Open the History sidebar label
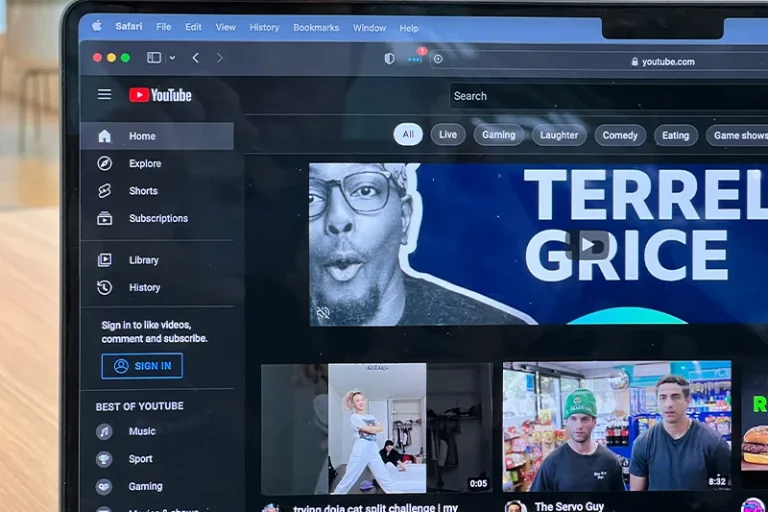 click(144, 288)
